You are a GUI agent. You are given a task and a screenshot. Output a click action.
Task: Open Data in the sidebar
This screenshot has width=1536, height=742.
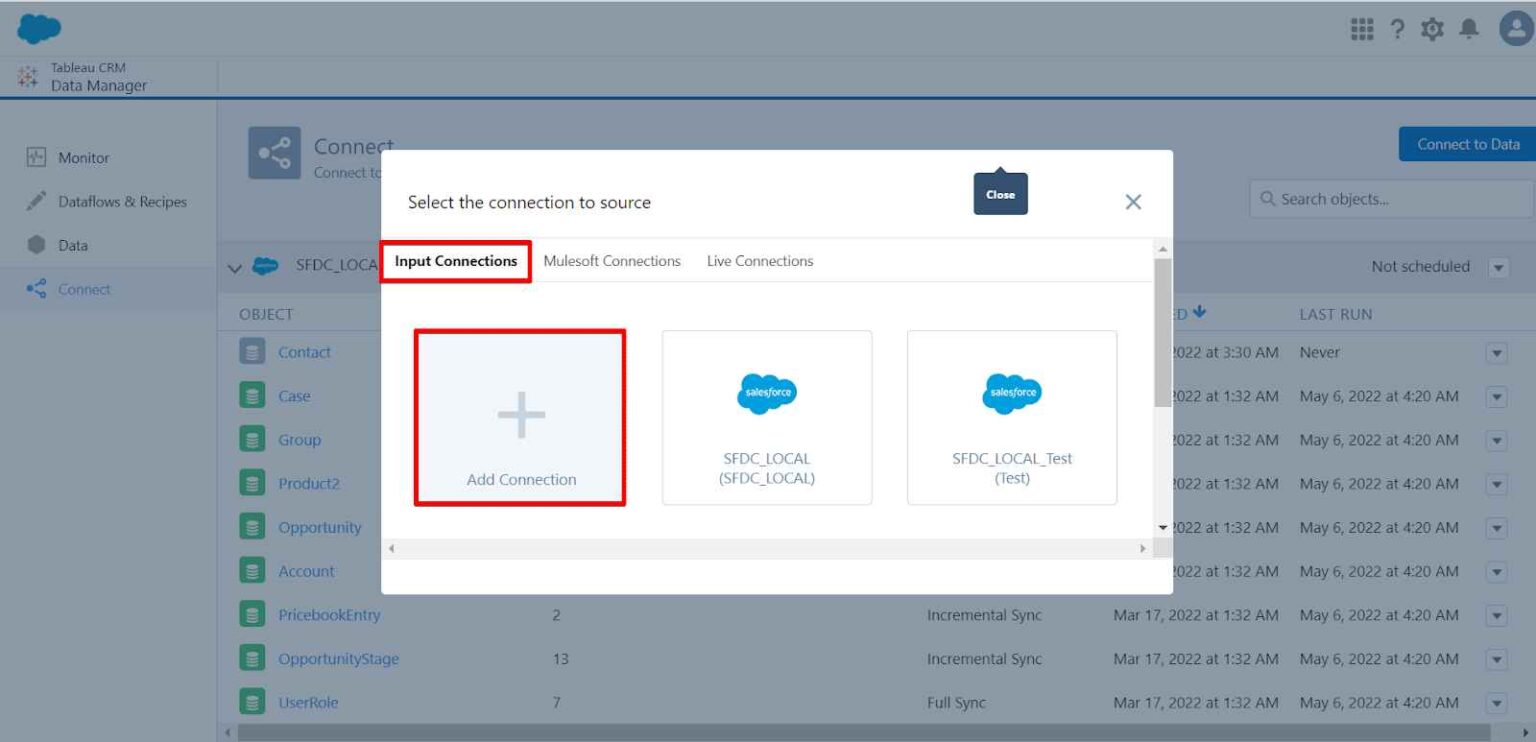73,245
